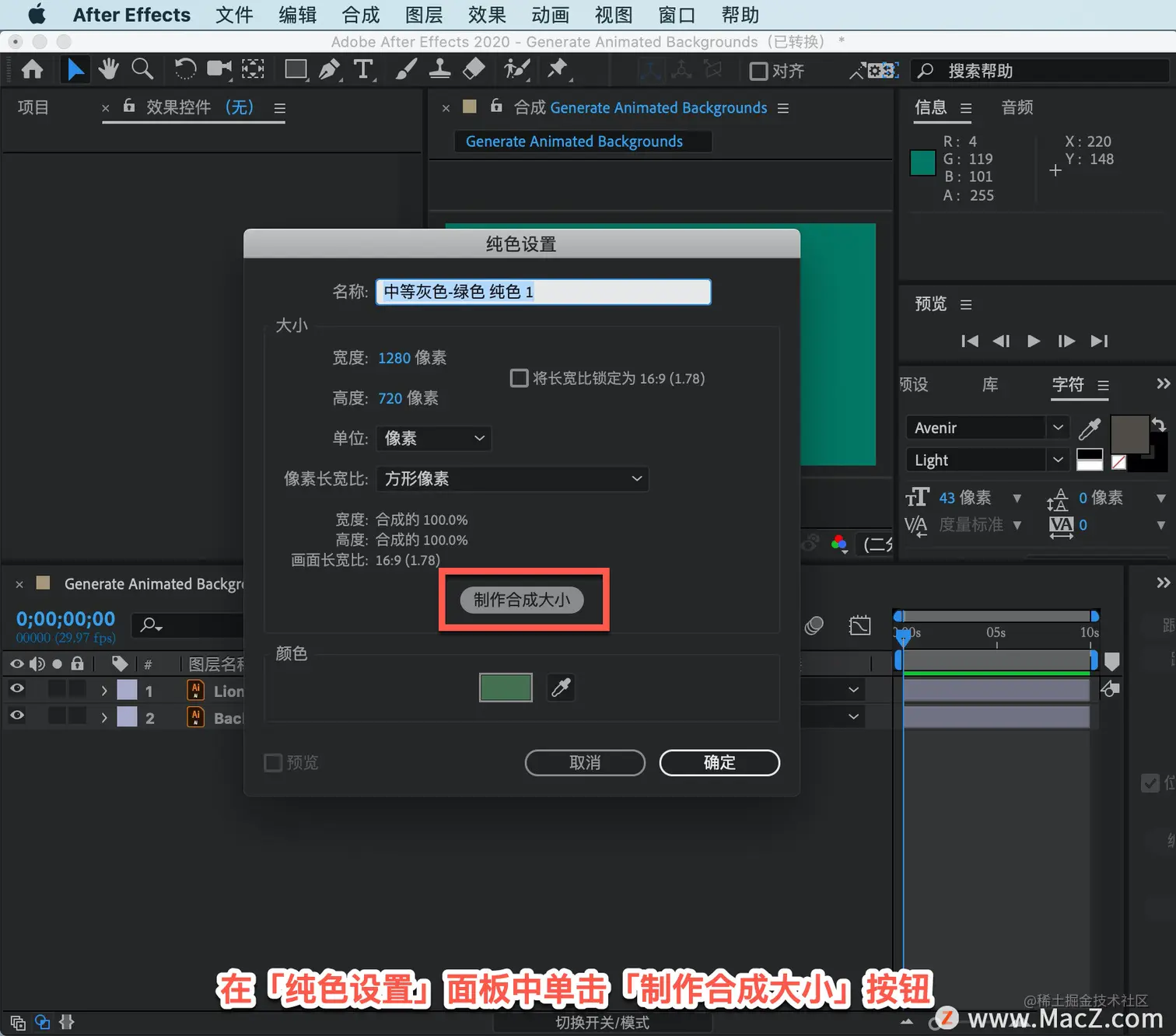Select the Hand tool

click(x=108, y=70)
